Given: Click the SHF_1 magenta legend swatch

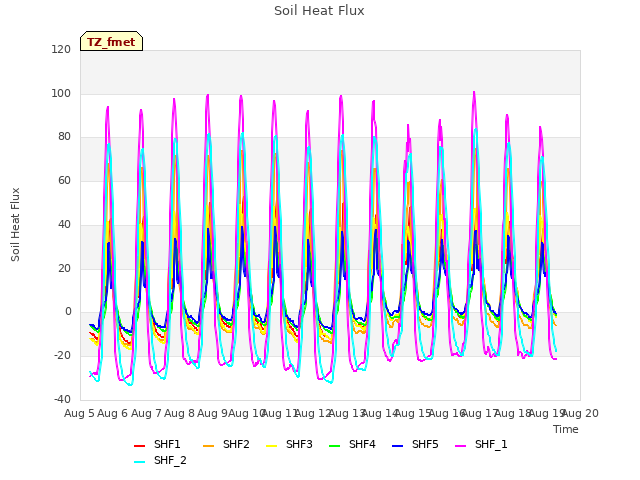Looking at the screenshot, I should [460, 446].
